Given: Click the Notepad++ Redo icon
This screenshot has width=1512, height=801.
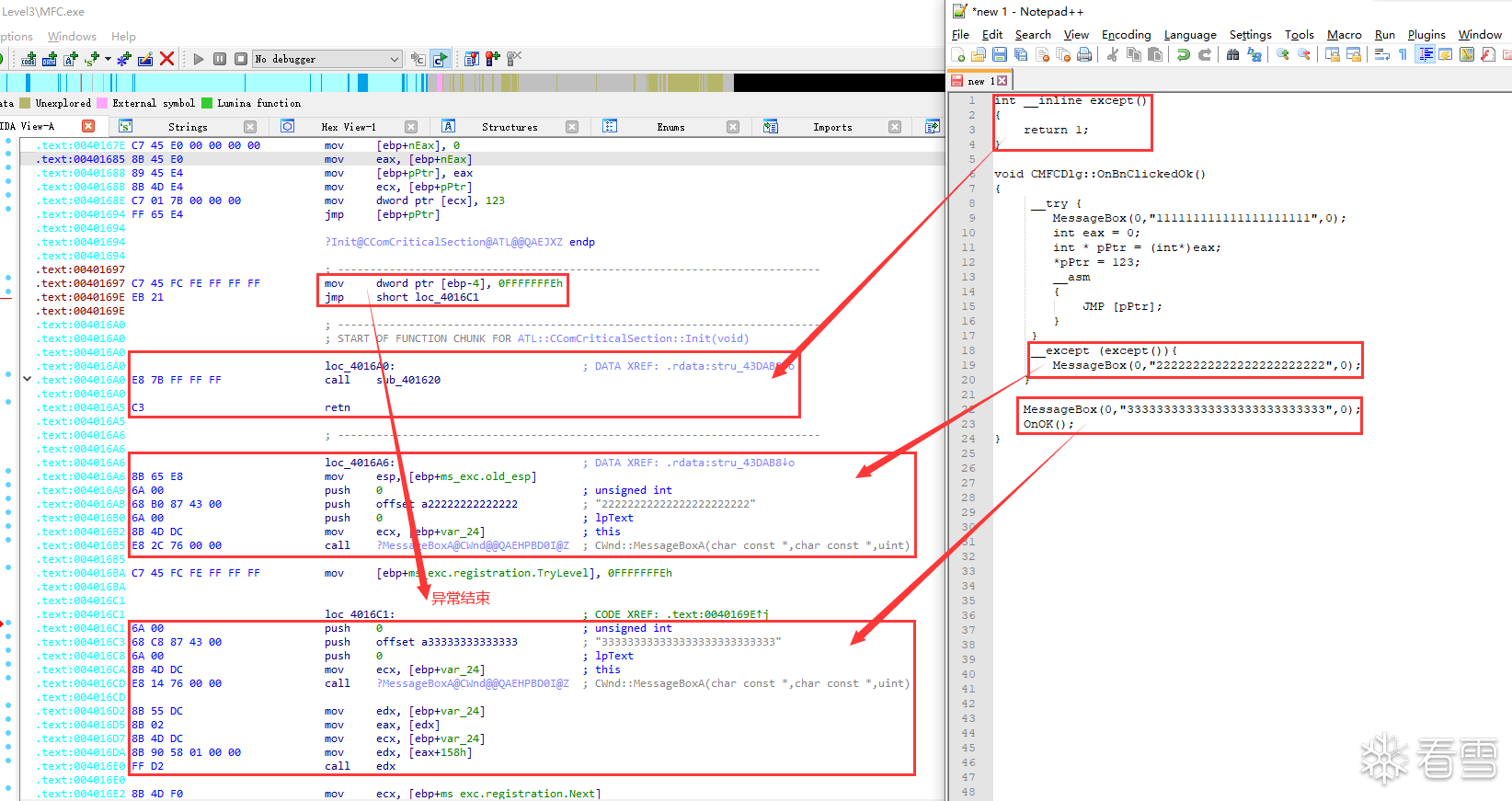Looking at the screenshot, I should (x=1205, y=54).
